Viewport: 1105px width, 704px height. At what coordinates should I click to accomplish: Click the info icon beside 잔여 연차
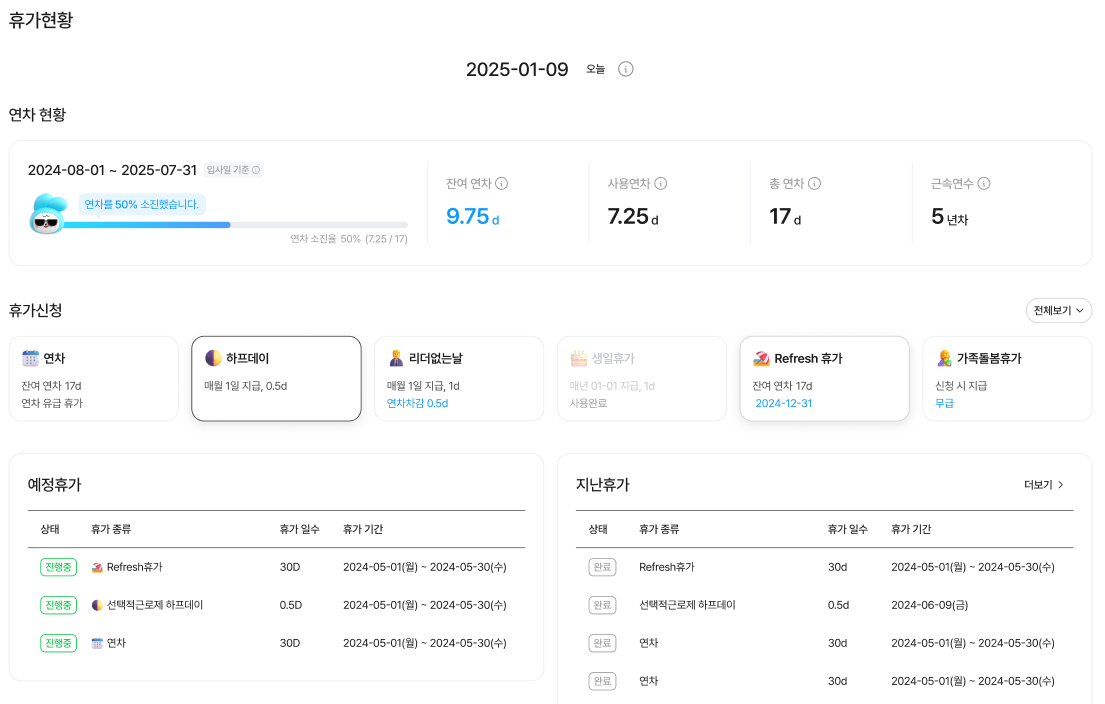click(502, 184)
